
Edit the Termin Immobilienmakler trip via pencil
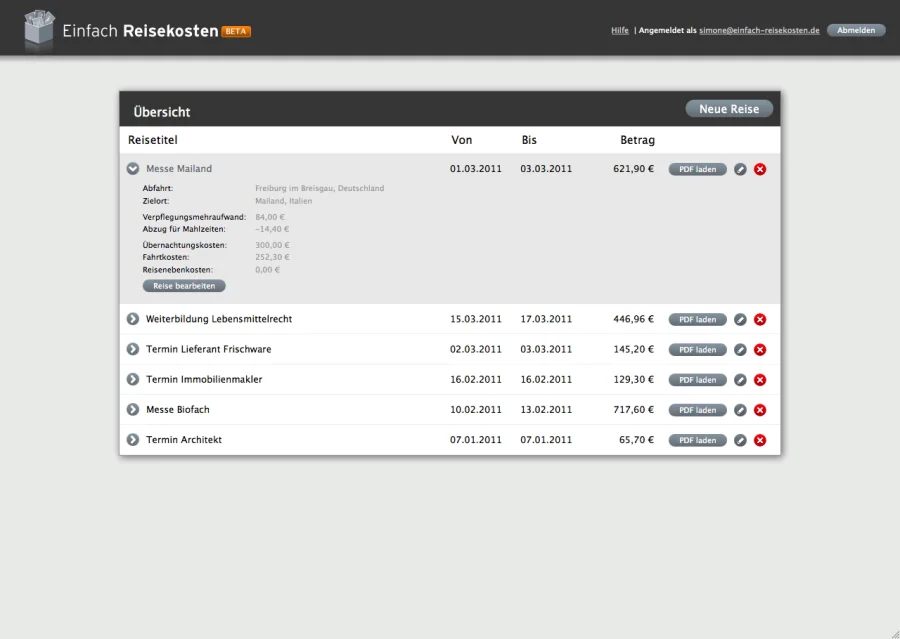click(740, 380)
